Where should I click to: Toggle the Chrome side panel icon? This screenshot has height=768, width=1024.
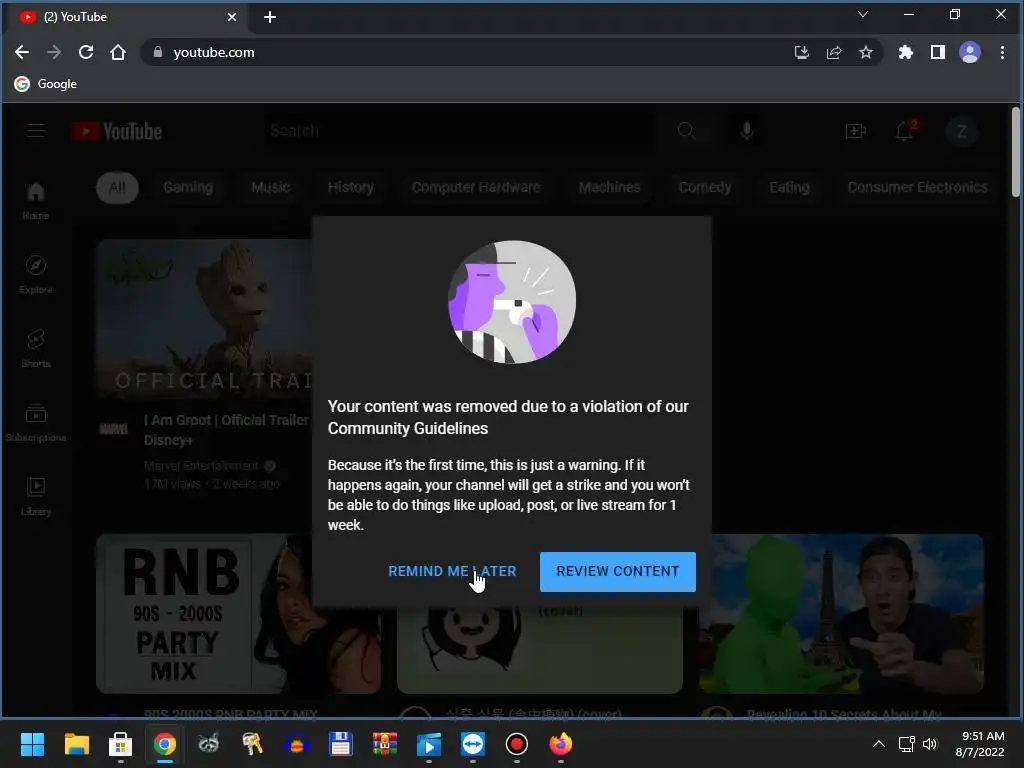coord(938,52)
